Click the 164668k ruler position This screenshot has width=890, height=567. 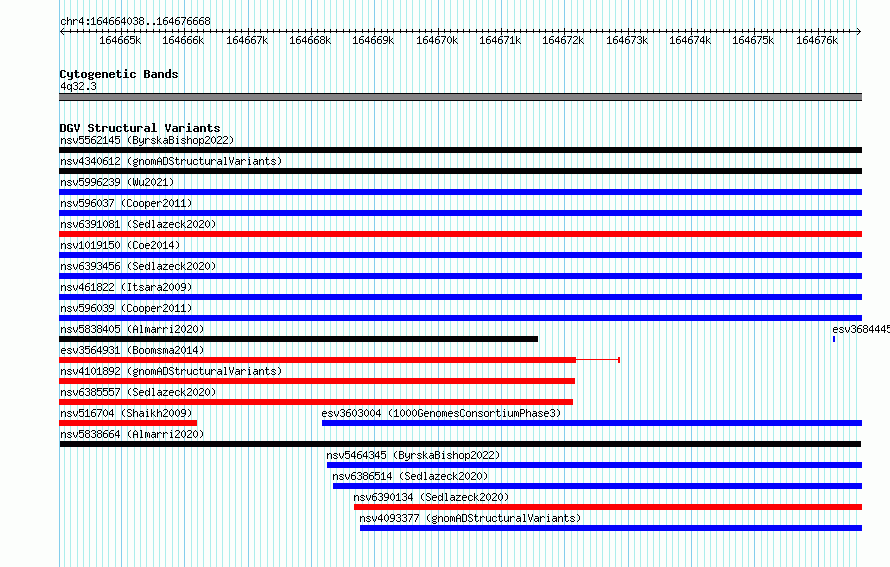pos(310,40)
